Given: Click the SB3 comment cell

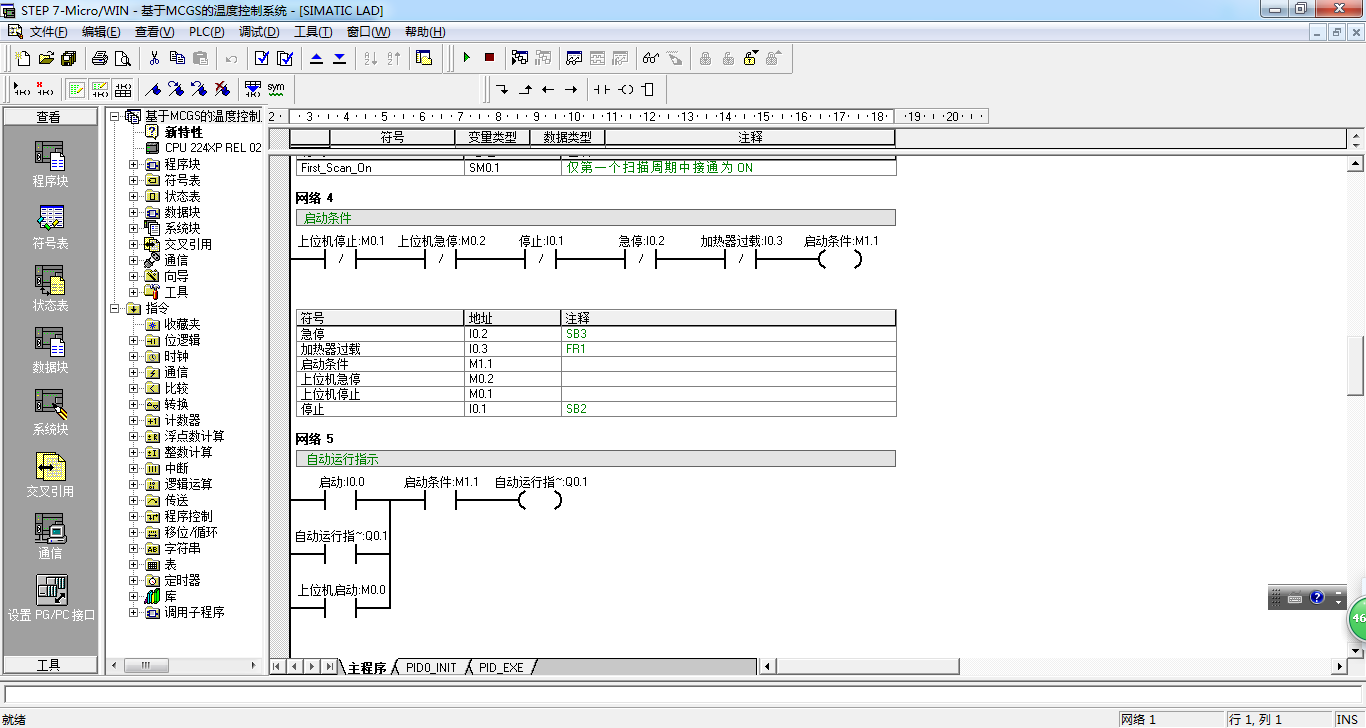Looking at the screenshot, I should click(728, 334).
